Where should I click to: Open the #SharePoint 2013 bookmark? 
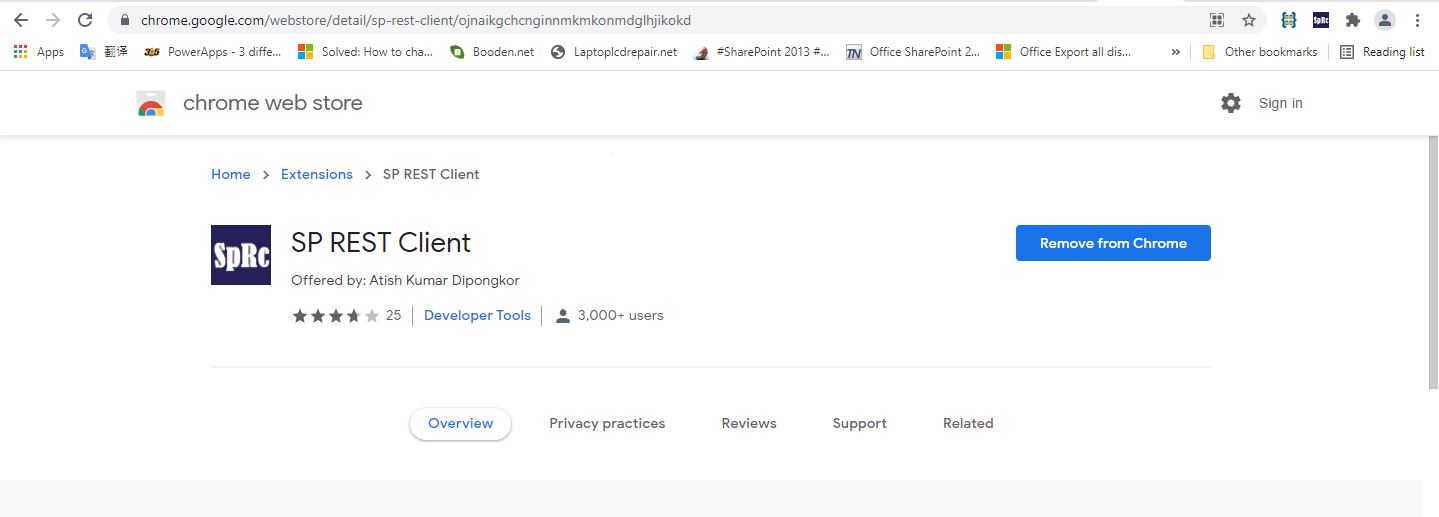click(x=763, y=52)
